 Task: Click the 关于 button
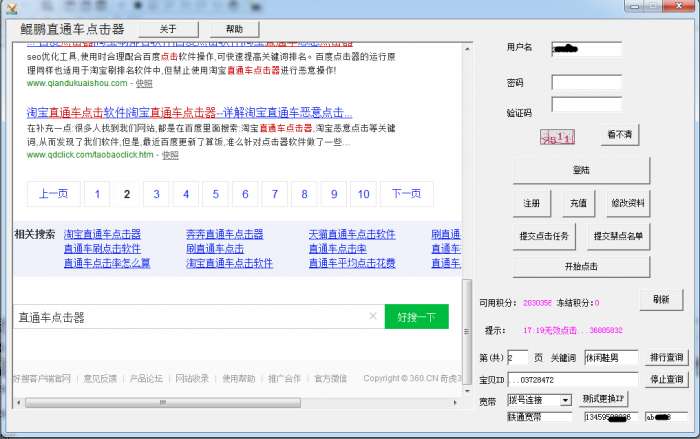coord(168,29)
